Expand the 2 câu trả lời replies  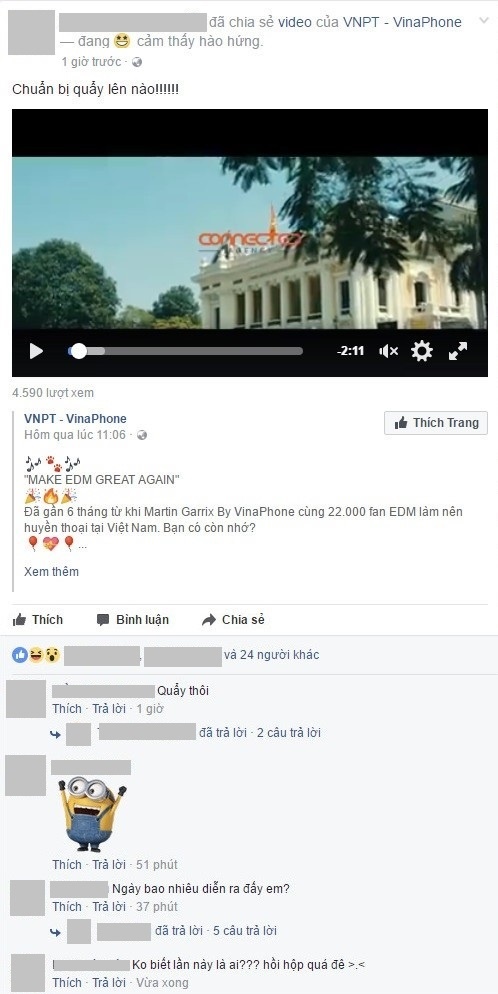[289, 732]
